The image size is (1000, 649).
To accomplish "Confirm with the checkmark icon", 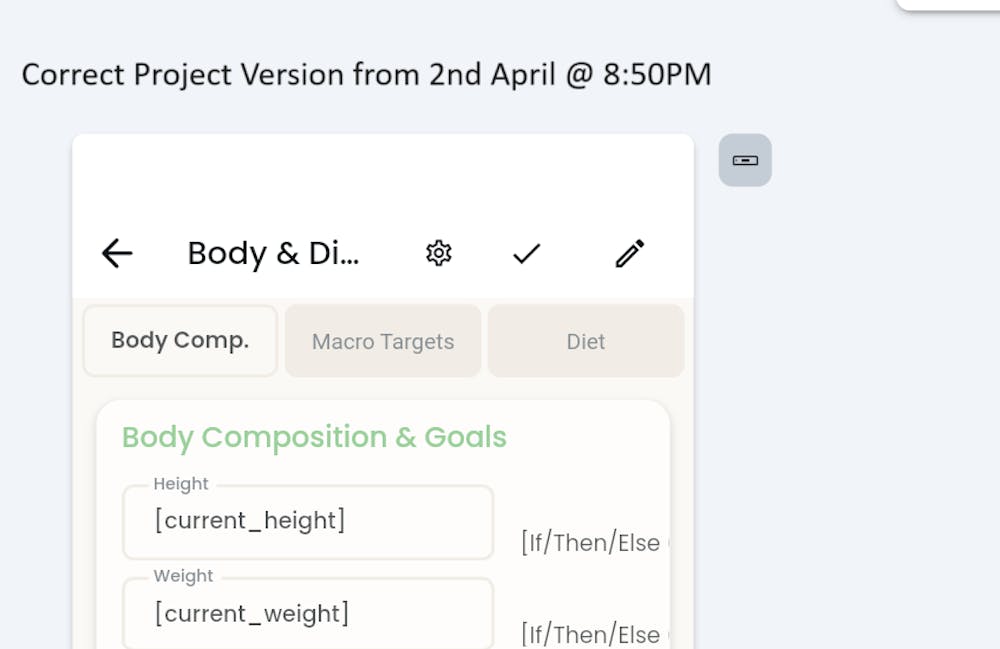I will point(526,254).
